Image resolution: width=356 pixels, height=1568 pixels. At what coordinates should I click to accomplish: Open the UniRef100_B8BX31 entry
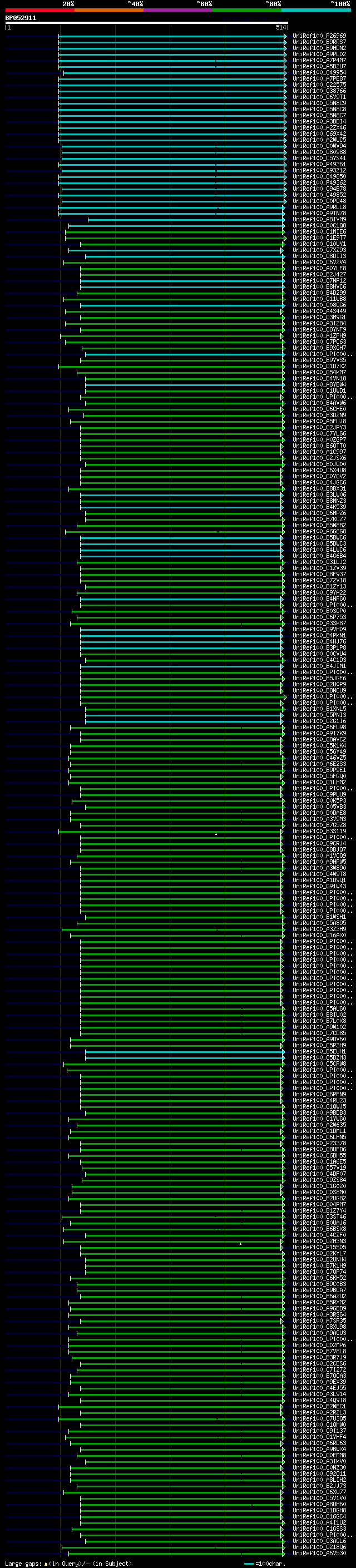pyautogui.click(x=319, y=488)
